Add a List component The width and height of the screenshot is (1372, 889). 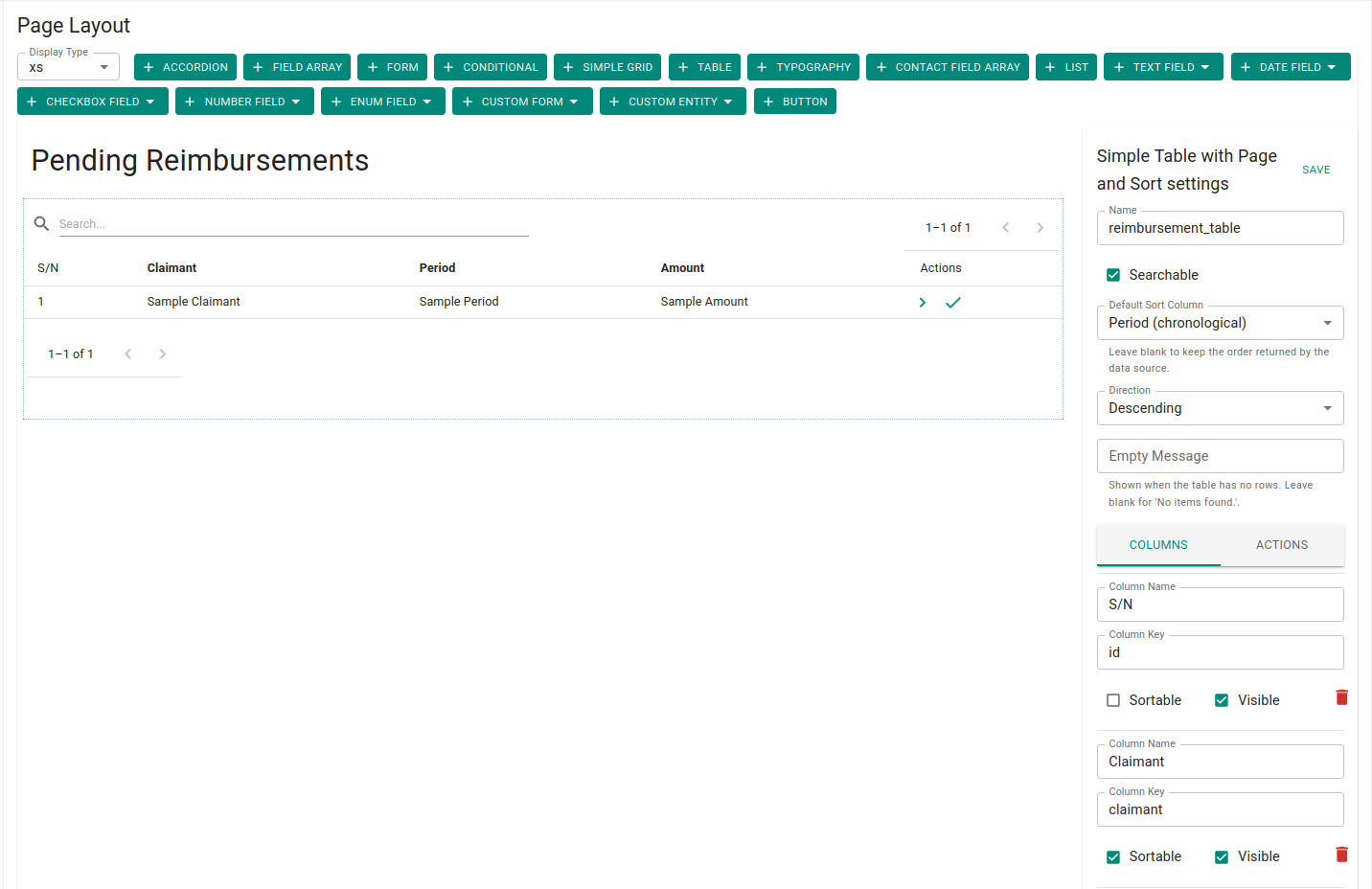point(1066,67)
